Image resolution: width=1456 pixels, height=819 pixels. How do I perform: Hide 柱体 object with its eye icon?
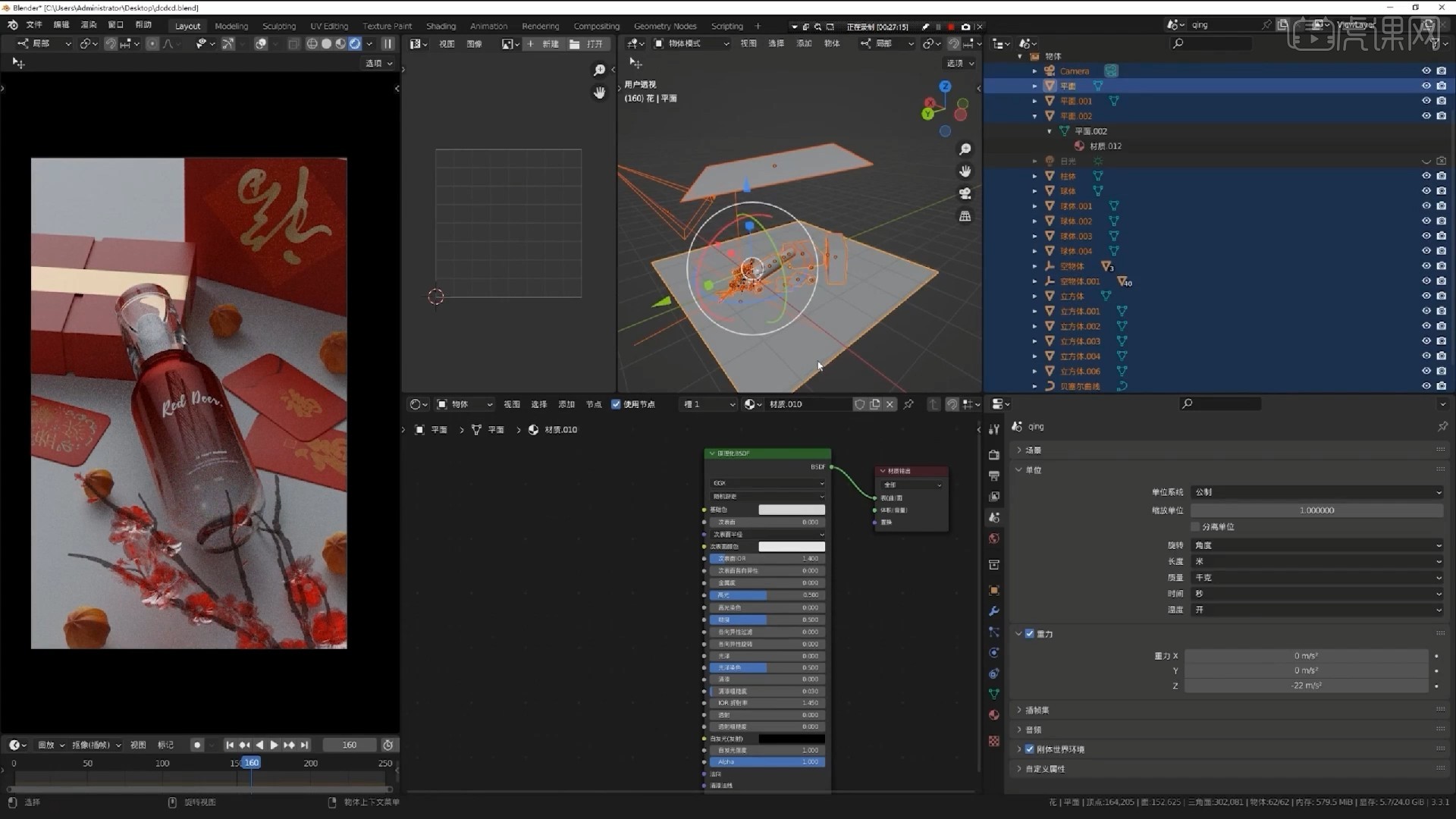coord(1426,176)
